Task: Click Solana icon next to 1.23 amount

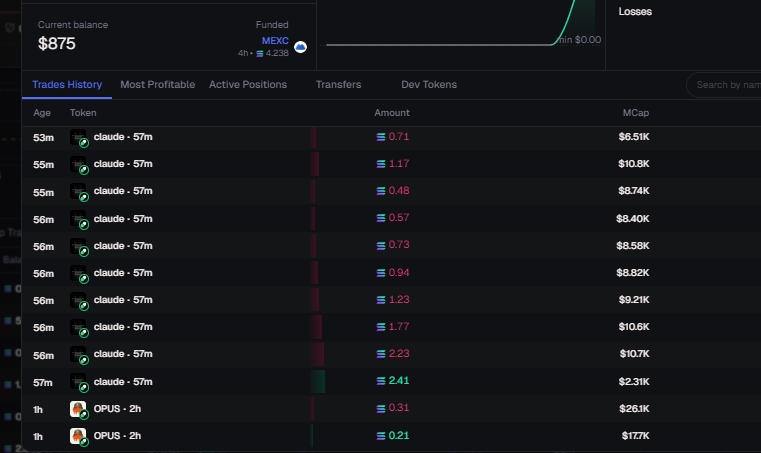Action: pyautogui.click(x=381, y=300)
